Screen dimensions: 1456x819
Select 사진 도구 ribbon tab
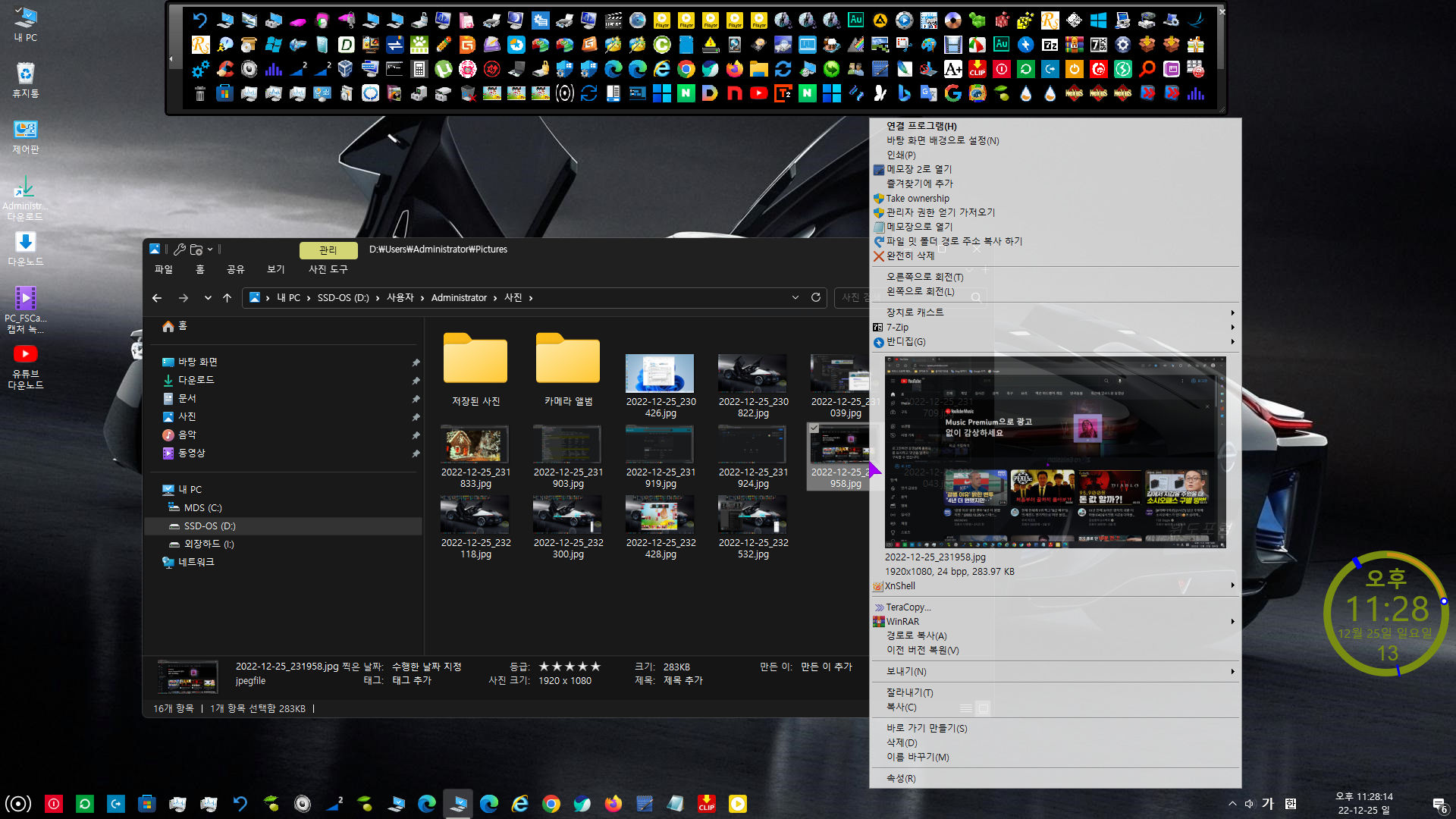click(x=328, y=269)
